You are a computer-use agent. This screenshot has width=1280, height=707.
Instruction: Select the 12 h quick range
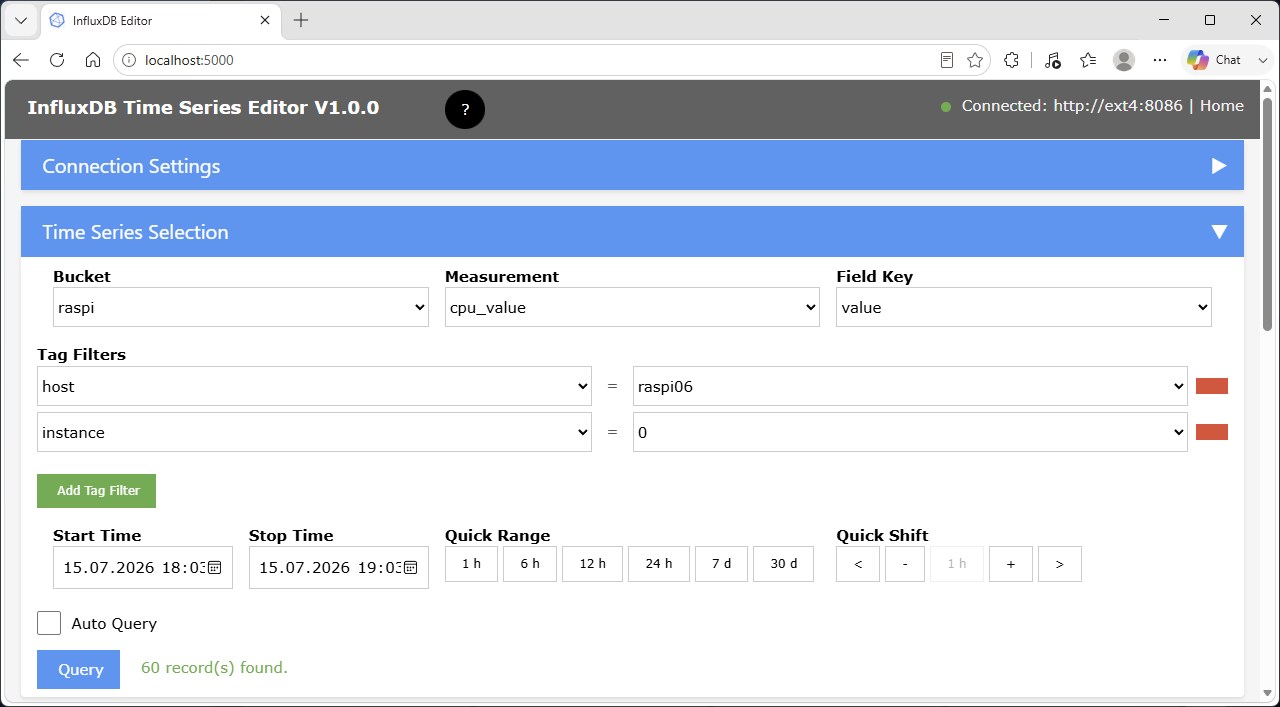[592, 564]
